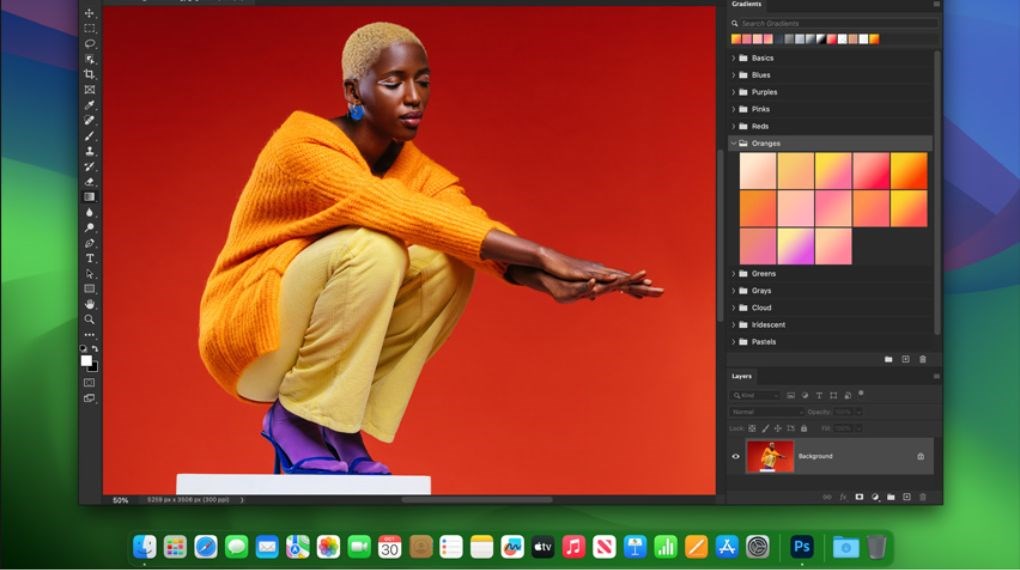
Task: Activate the Zoom tool
Action: [x=90, y=319]
